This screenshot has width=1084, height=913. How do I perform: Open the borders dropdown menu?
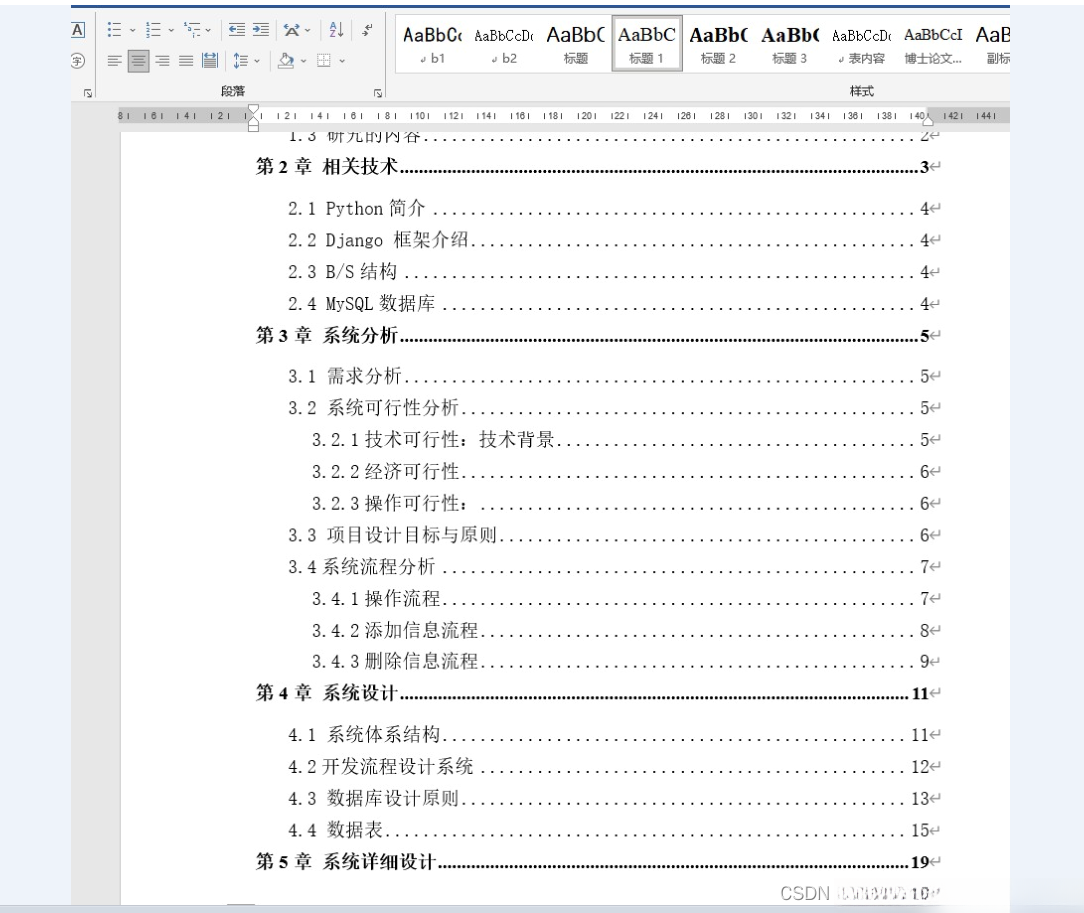coord(343,61)
